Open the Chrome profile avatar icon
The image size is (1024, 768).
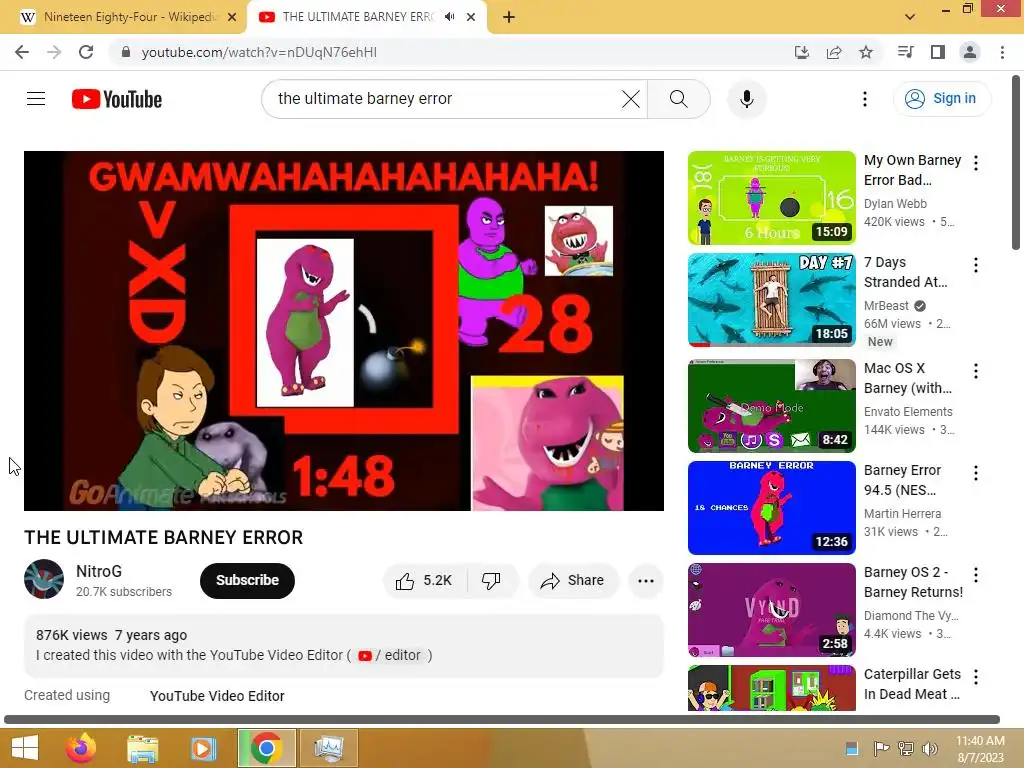[970, 52]
